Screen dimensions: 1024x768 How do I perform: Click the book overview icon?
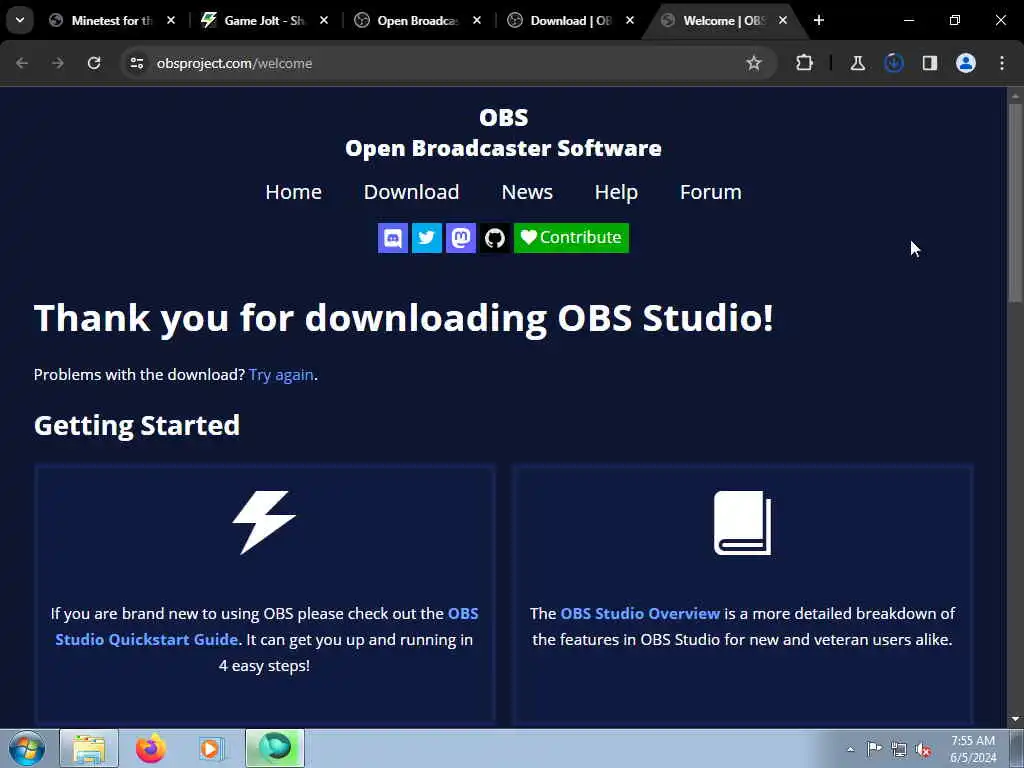743,522
